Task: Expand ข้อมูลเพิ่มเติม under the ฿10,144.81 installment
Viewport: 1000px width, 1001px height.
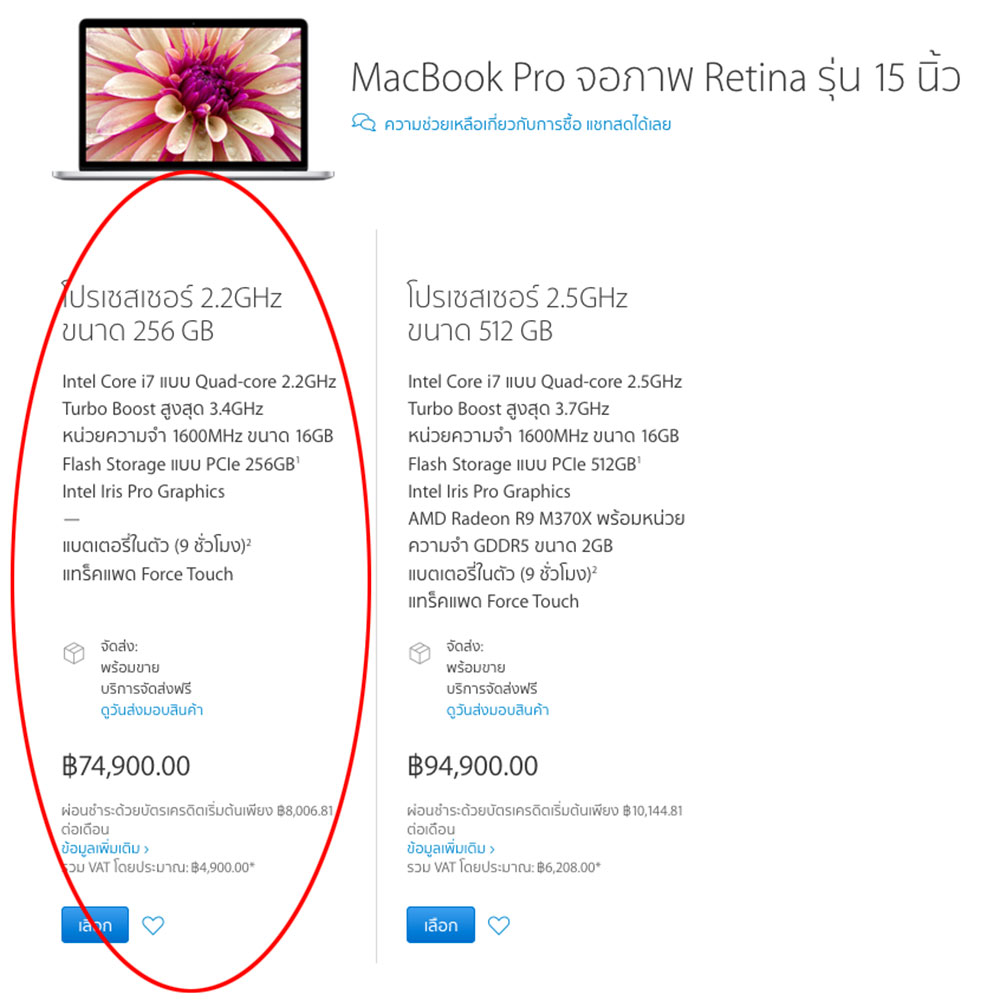Action: point(451,848)
